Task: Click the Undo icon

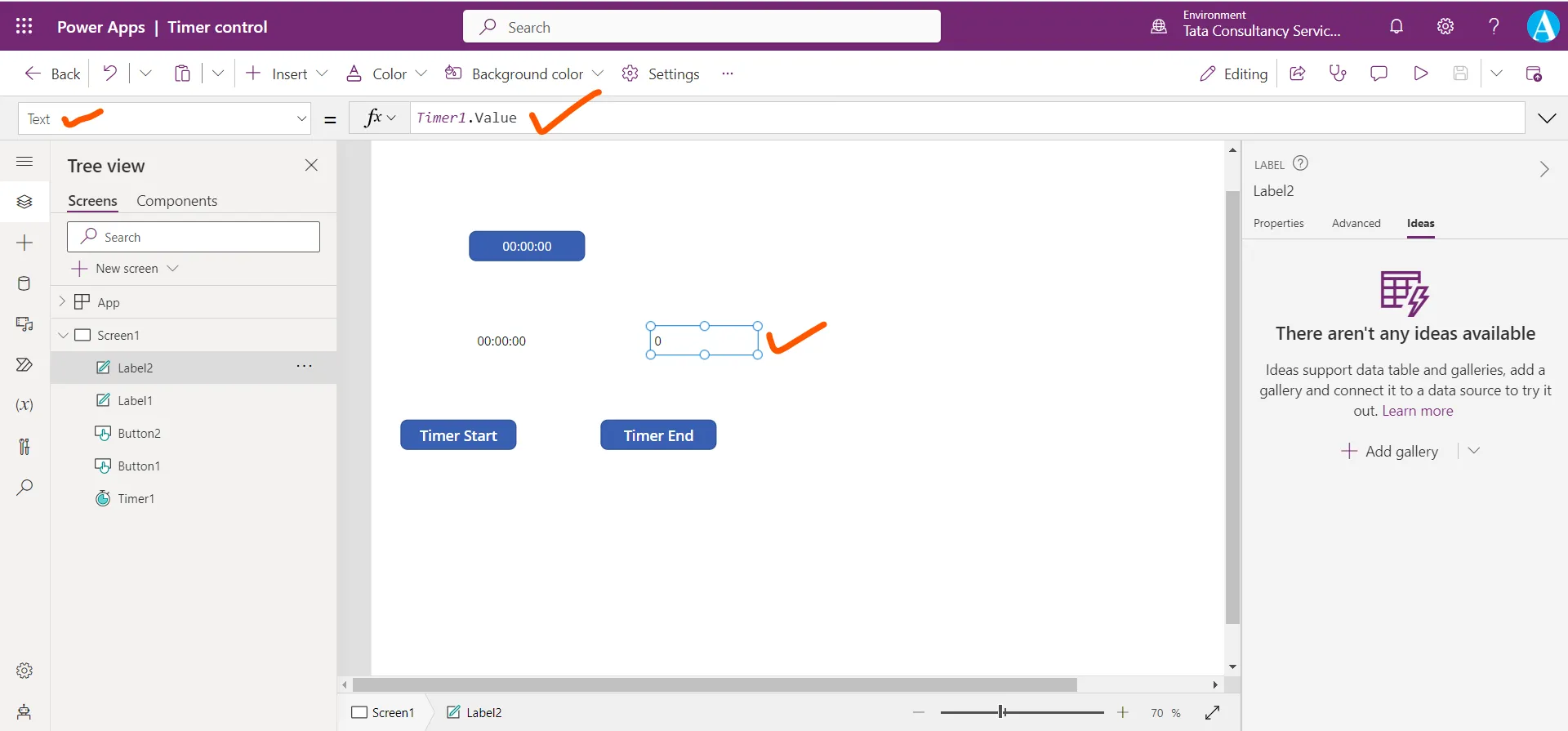Action: tap(109, 74)
